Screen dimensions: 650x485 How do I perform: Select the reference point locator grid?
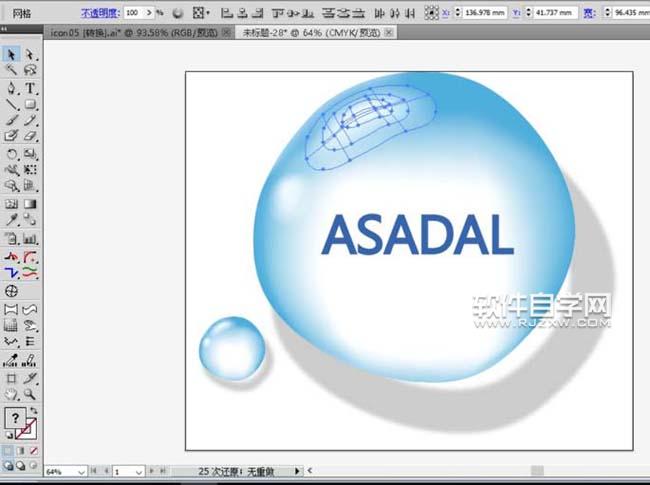(x=431, y=13)
